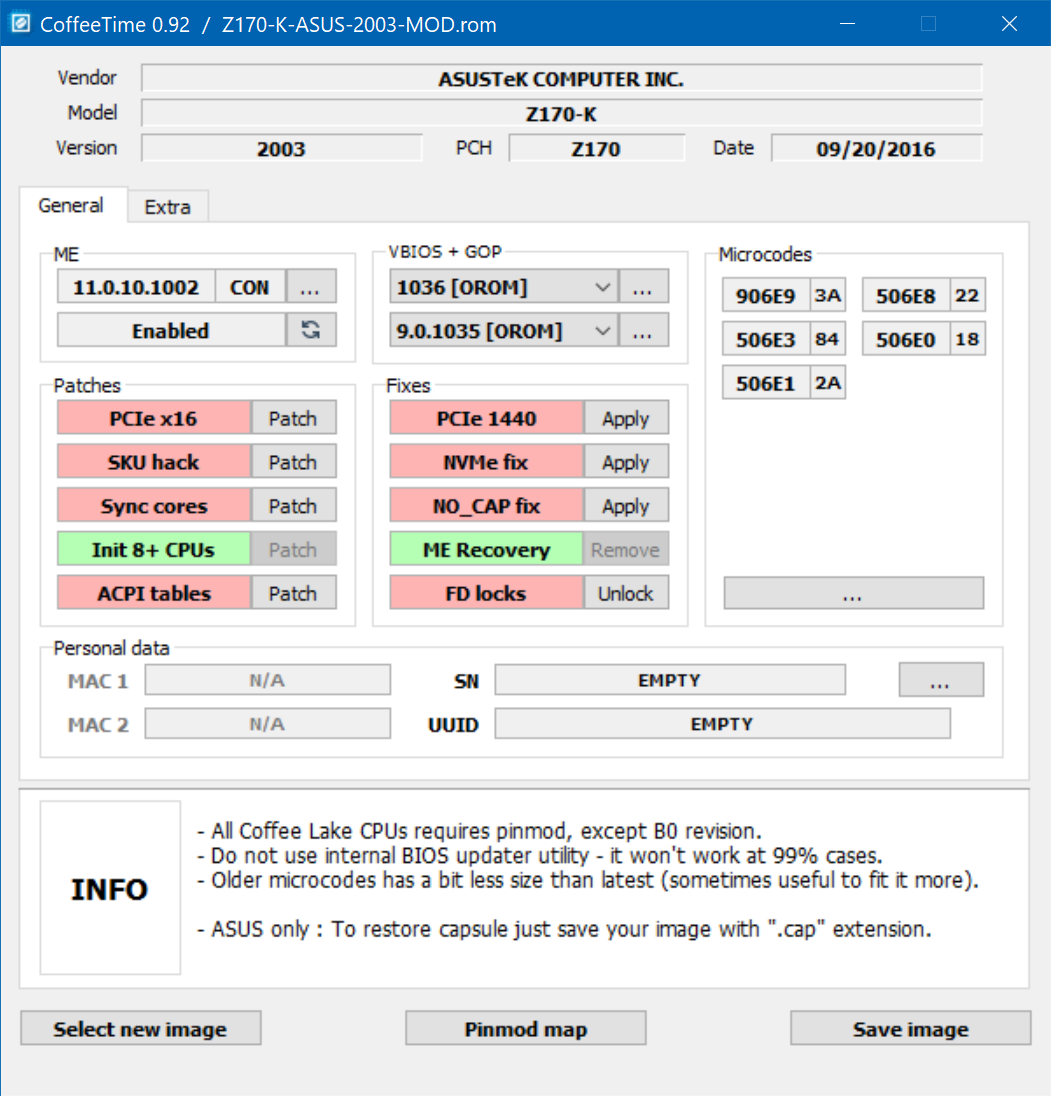
Task: Click Select new image button
Action: click(140, 1028)
